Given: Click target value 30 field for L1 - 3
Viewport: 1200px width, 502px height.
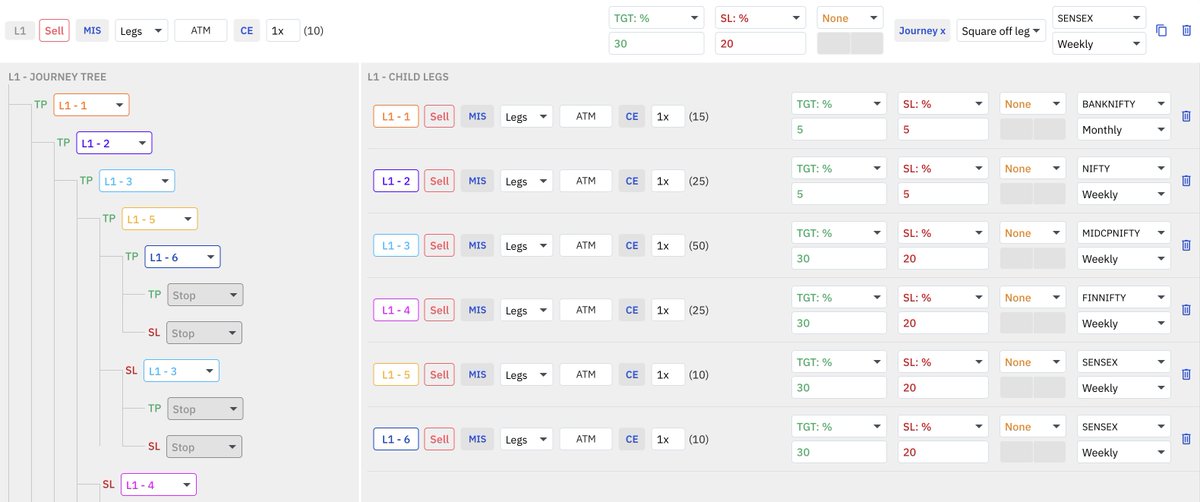Looking at the screenshot, I should [x=838, y=258].
